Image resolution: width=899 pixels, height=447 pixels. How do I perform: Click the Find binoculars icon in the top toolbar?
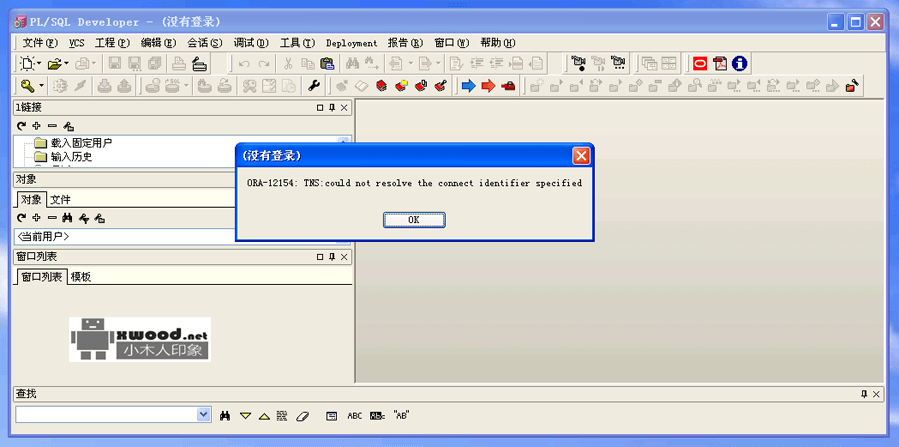(352, 63)
